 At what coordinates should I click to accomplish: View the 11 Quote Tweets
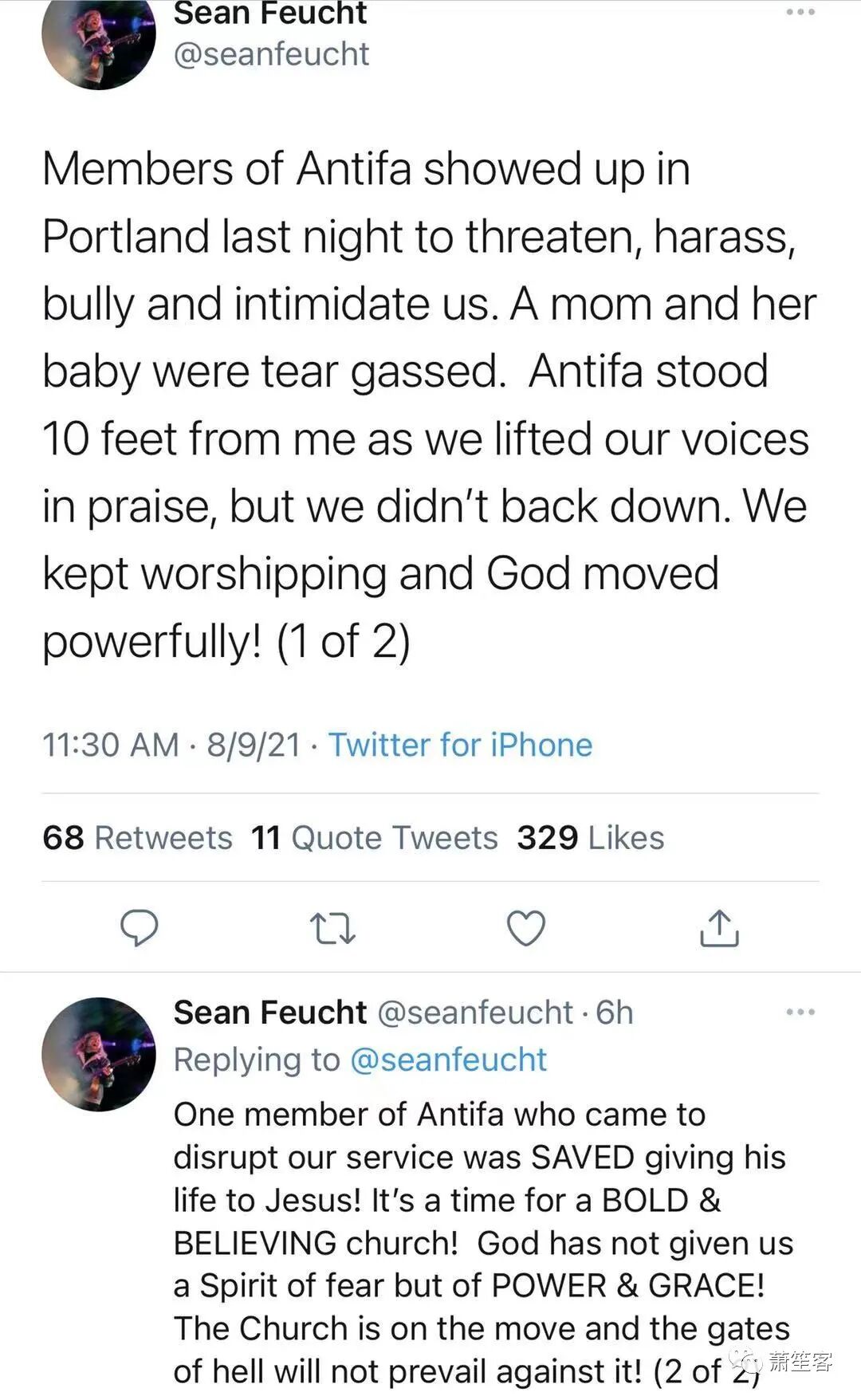click(x=374, y=838)
